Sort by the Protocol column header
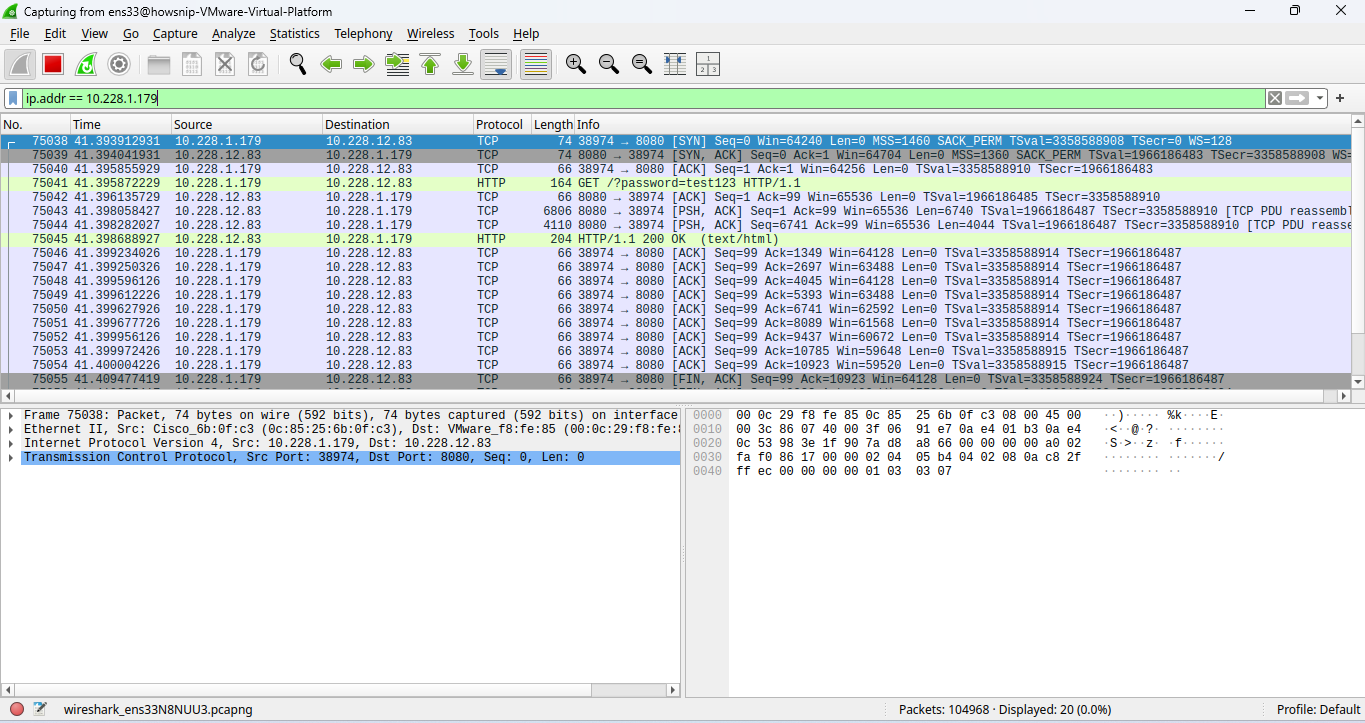This screenshot has width=1365, height=723. pos(501,125)
